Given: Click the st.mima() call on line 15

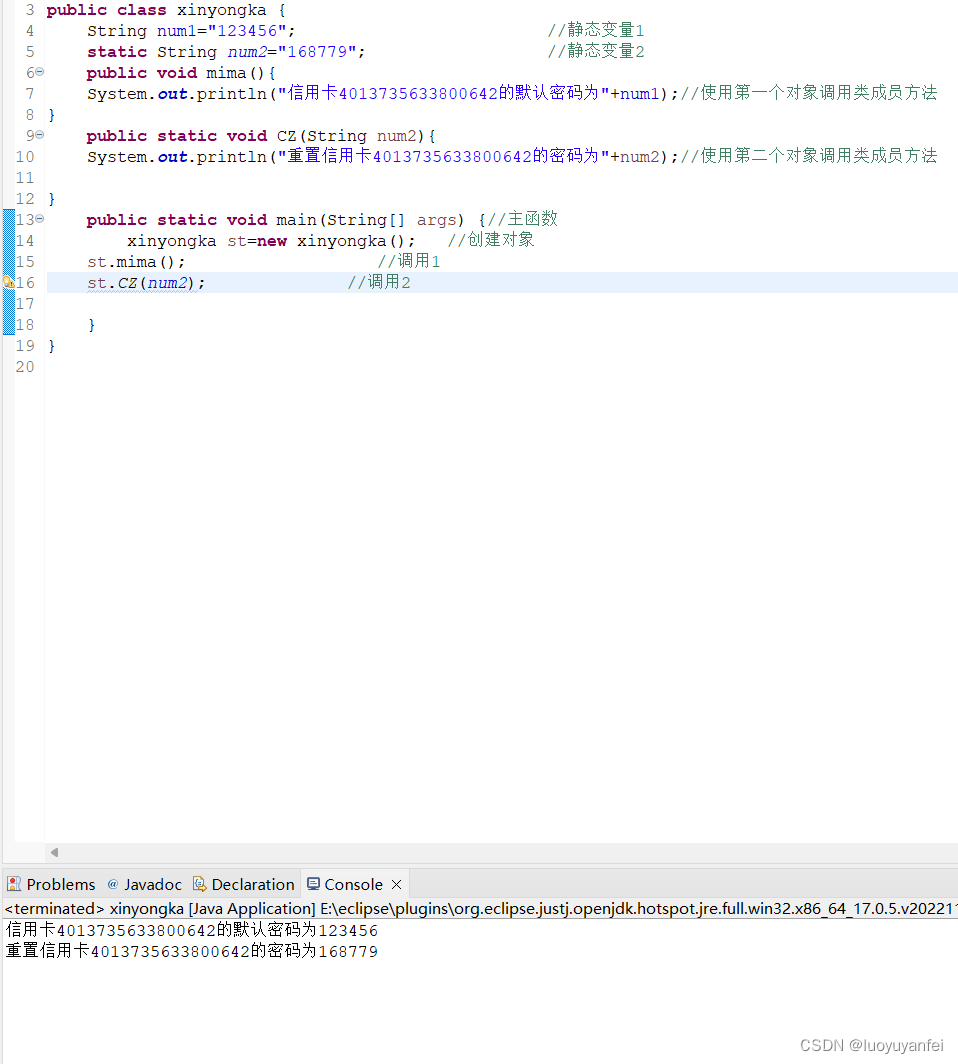Looking at the screenshot, I should pyautogui.click(x=136, y=263).
